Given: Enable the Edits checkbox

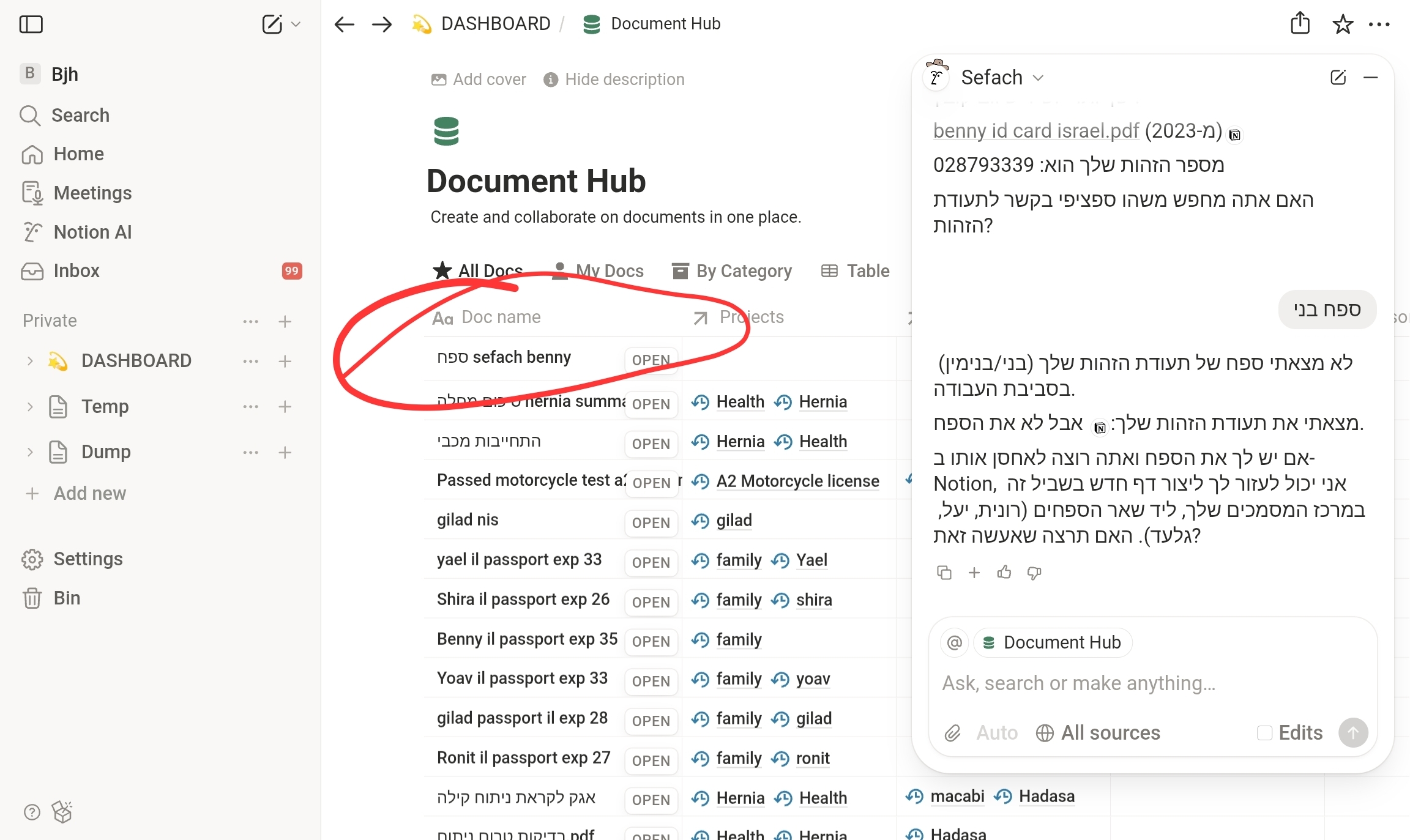Looking at the screenshot, I should click(x=1264, y=733).
